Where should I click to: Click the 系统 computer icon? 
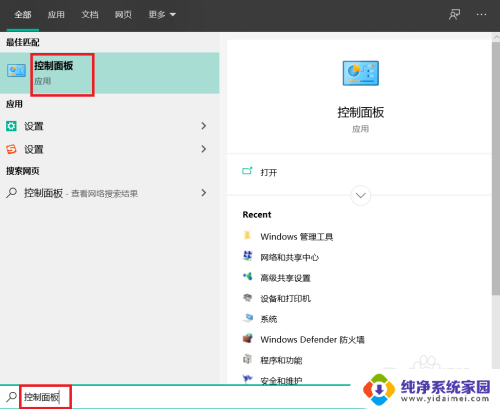coord(248,318)
